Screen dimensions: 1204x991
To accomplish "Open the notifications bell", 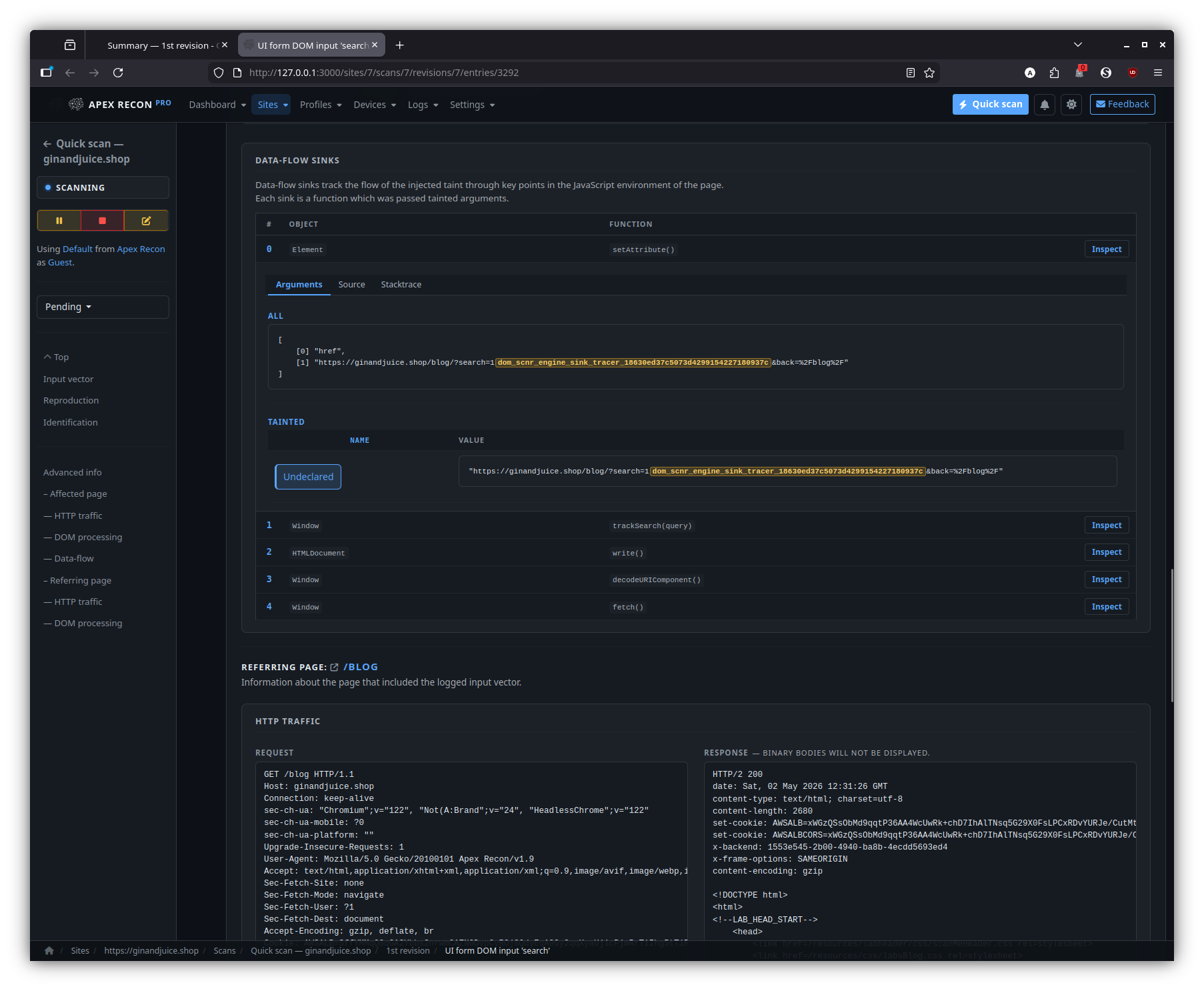I will (1045, 105).
